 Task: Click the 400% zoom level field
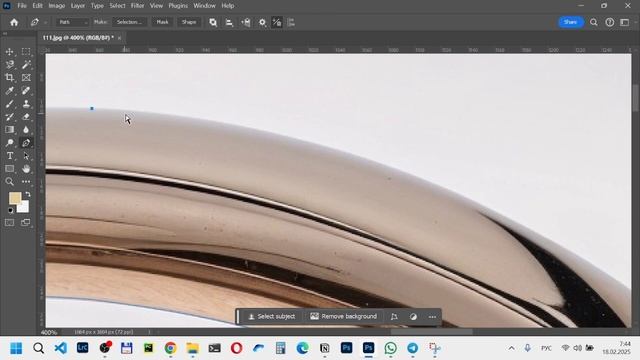[49, 332]
